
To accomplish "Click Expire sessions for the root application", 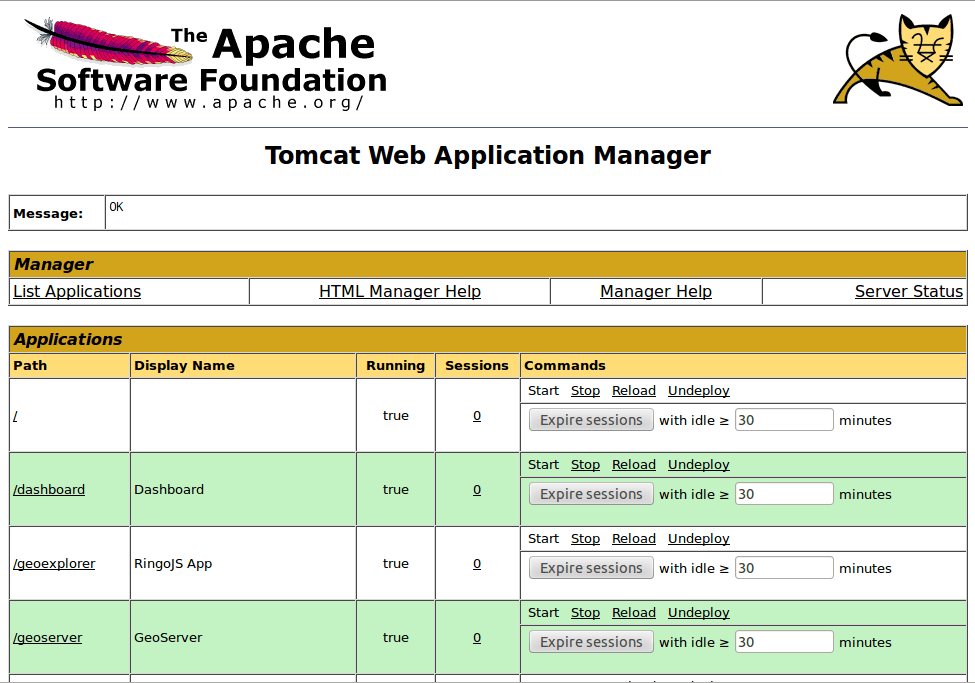I will 590,419.
